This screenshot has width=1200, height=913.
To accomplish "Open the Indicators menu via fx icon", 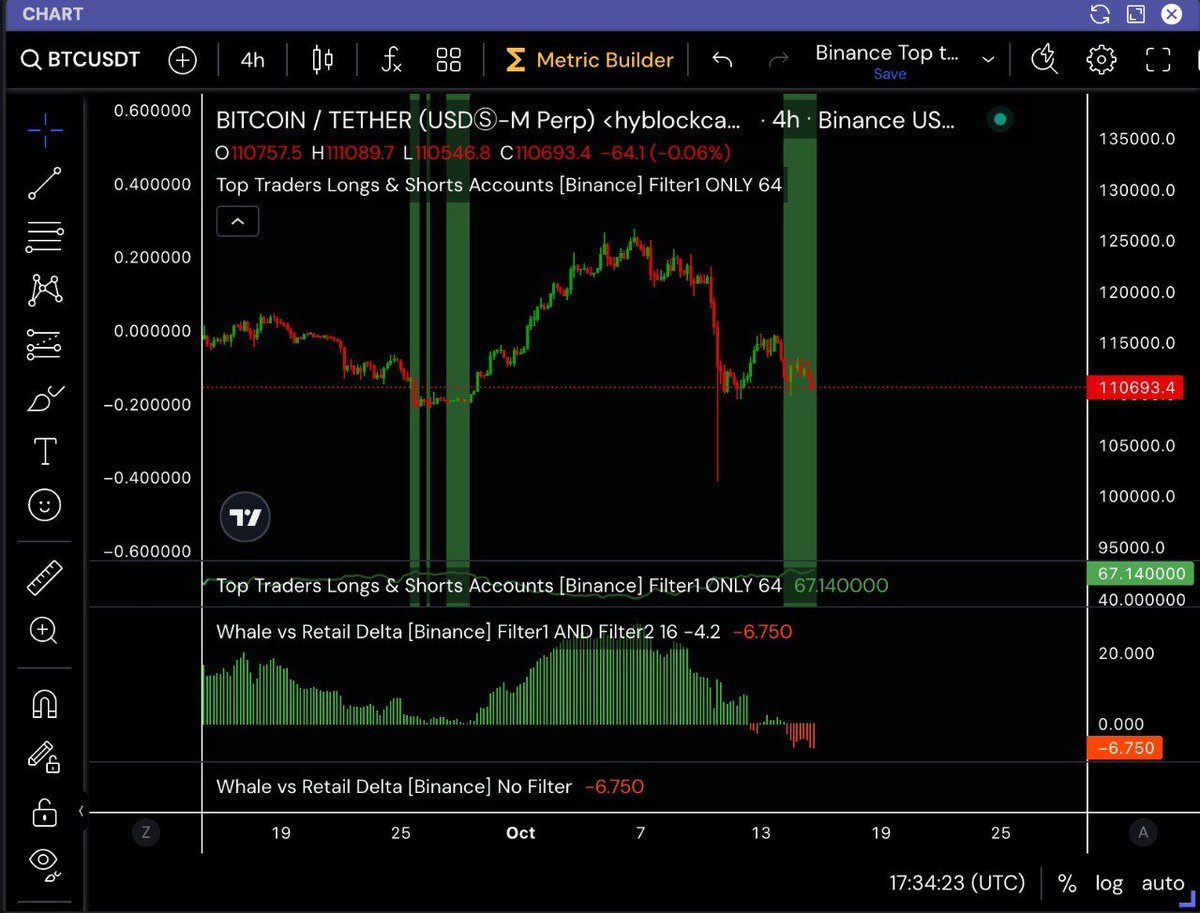I will [390, 60].
